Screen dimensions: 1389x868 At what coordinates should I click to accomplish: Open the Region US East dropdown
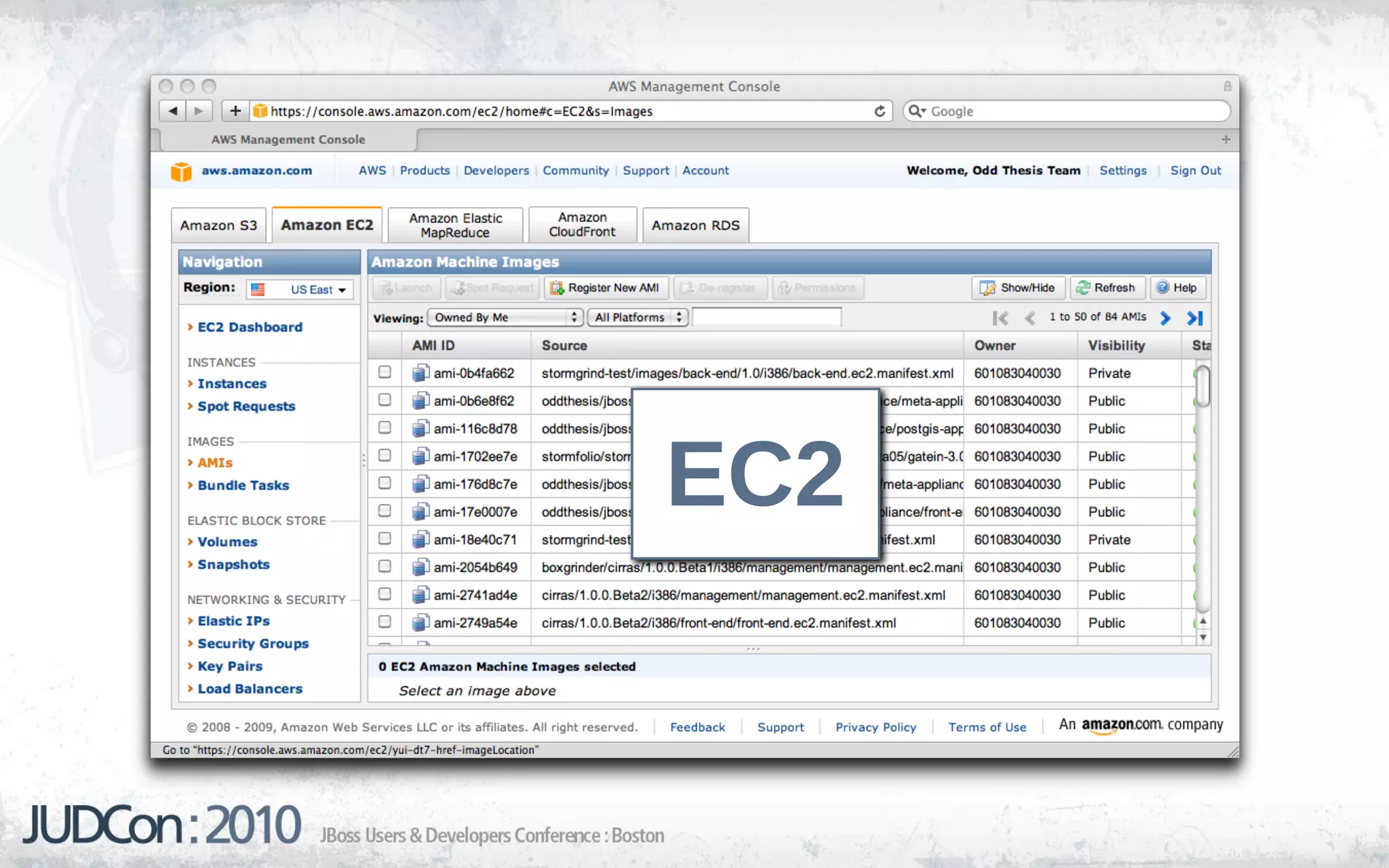300,290
